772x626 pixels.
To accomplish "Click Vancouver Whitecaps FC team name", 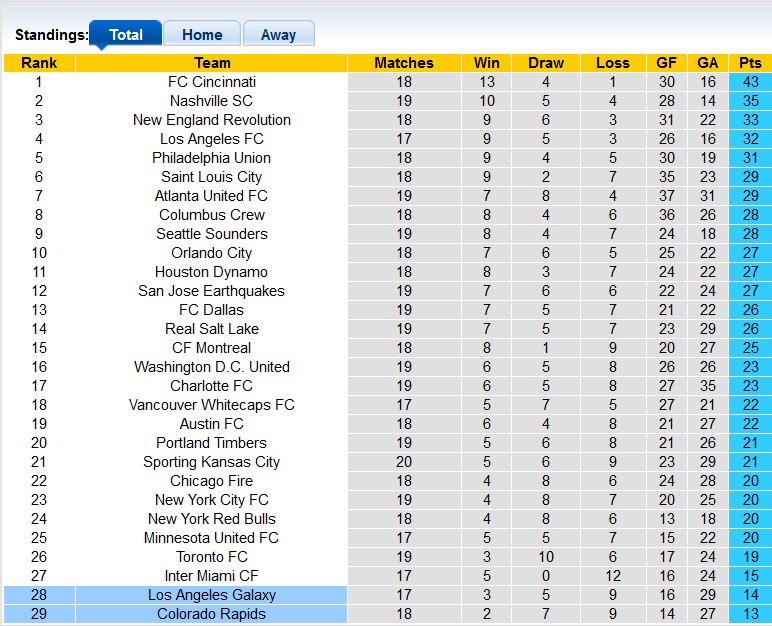I will [212, 405].
